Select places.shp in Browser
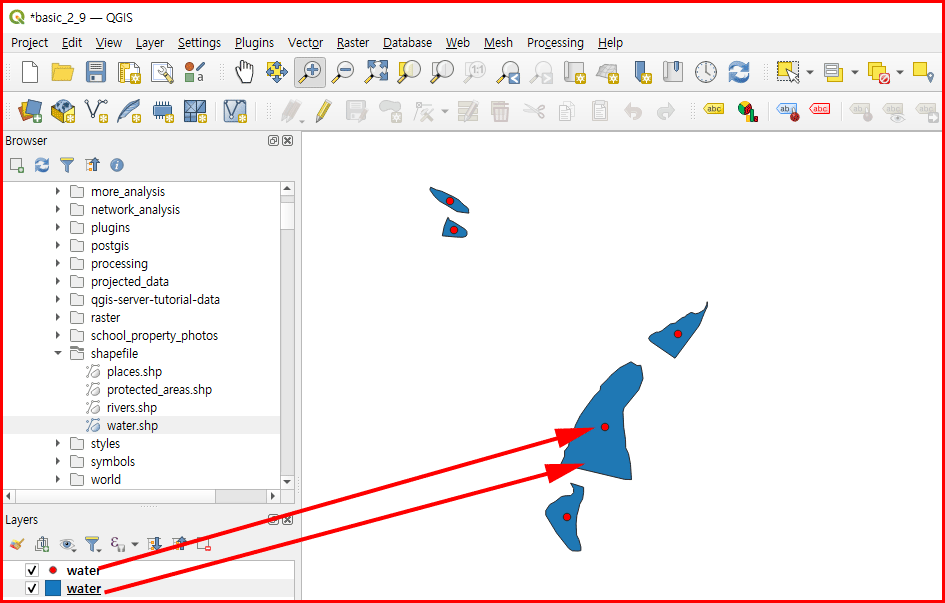This screenshot has height=603, width=945. point(134,372)
